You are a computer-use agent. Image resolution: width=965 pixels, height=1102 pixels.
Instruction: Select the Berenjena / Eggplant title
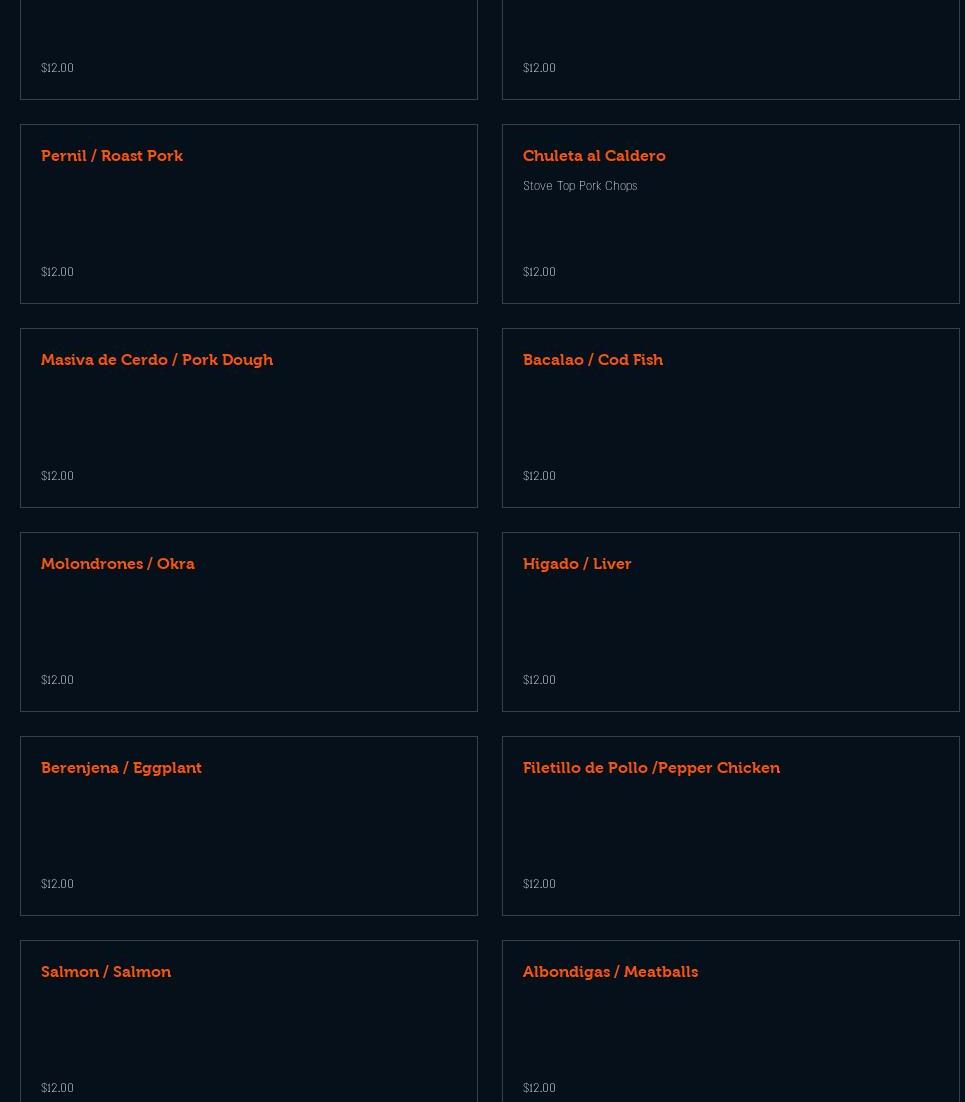[121, 768]
